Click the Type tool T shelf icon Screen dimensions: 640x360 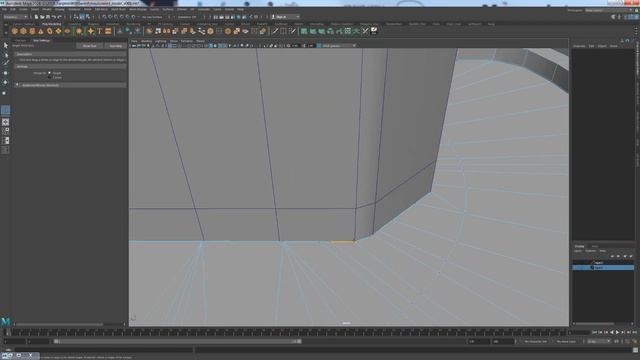click(99, 31)
